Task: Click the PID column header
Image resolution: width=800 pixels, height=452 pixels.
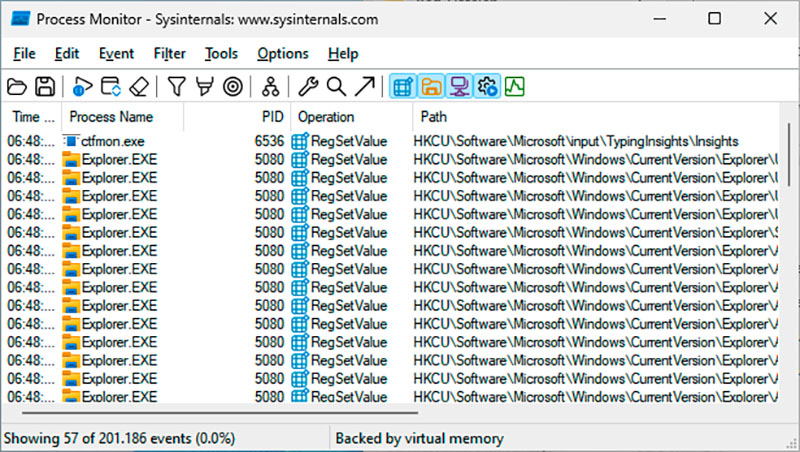Action: (237, 117)
